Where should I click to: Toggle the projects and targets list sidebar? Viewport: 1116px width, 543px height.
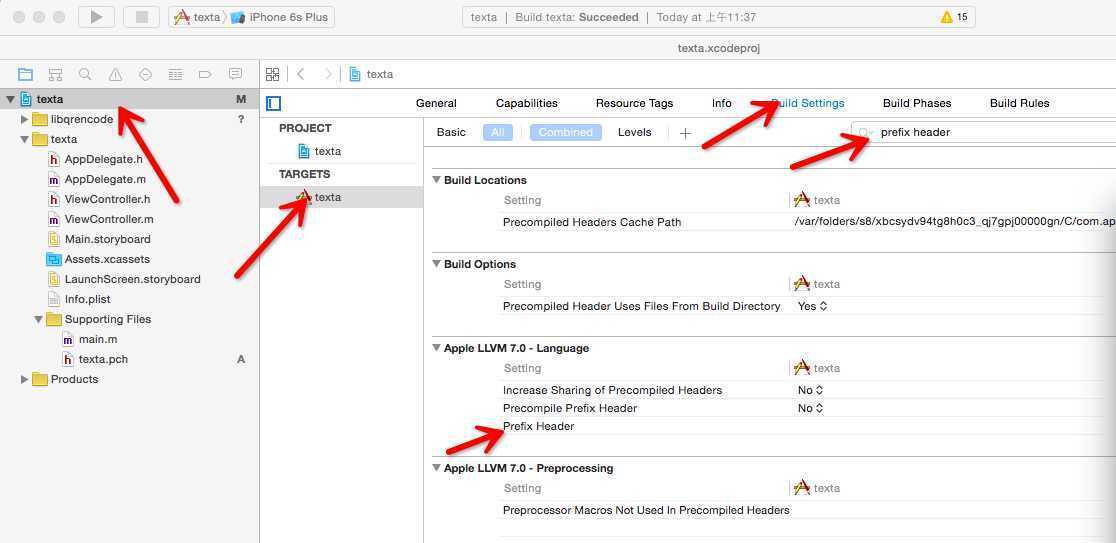[x=274, y=104]
